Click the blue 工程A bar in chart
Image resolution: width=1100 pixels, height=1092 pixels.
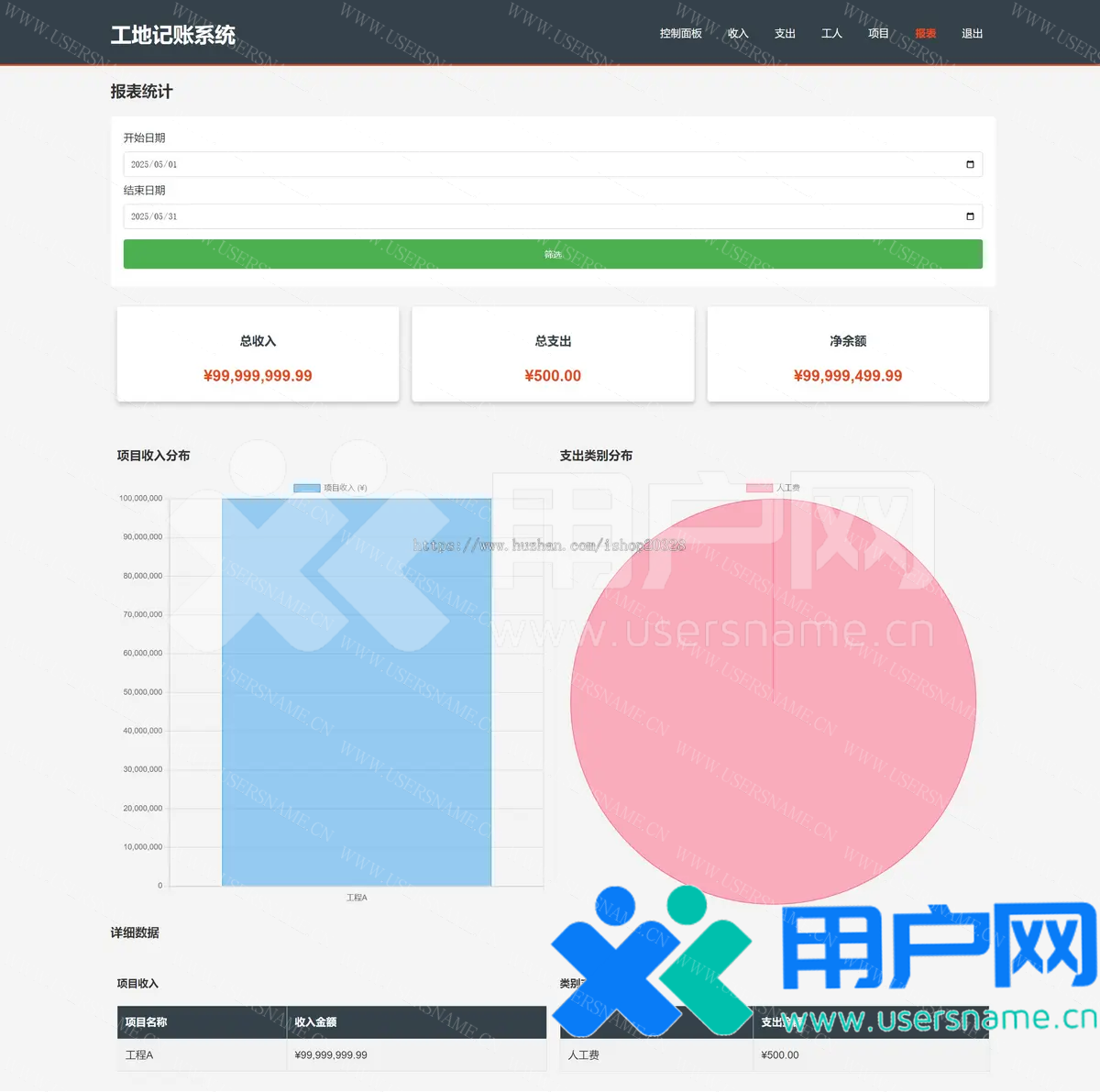point(357,692)
